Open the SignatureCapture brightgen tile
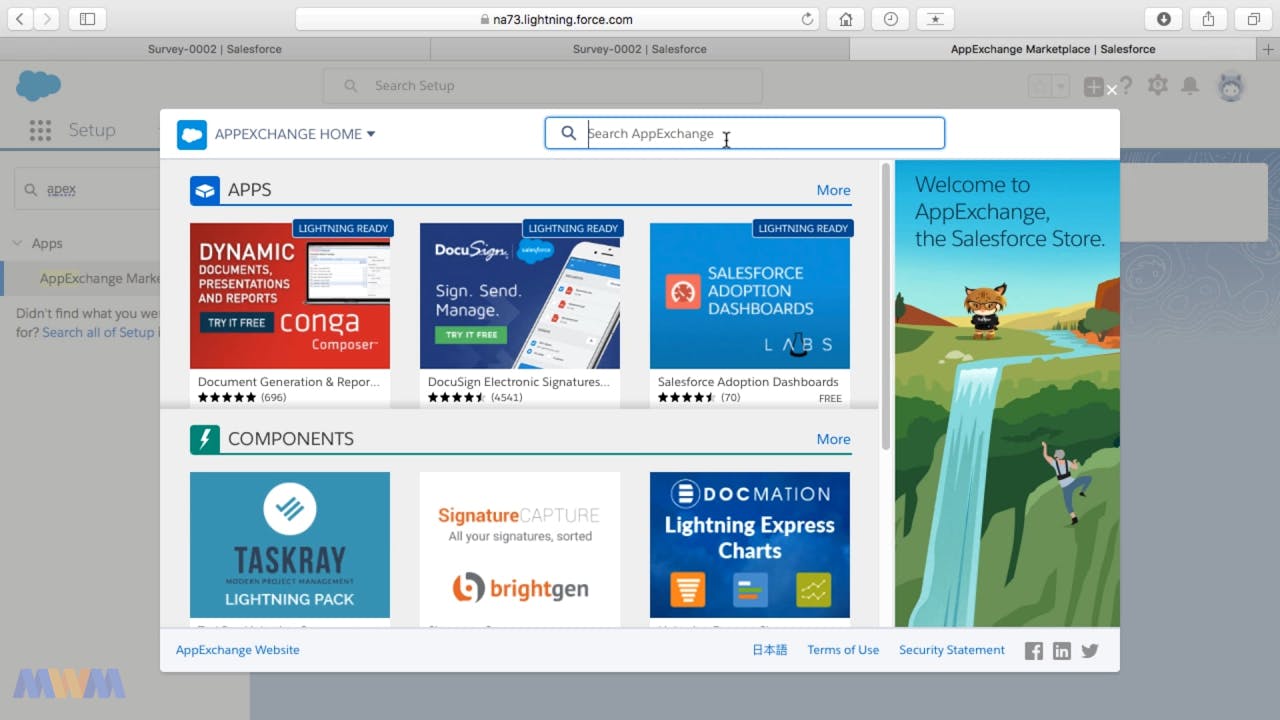The image size is (1280, 720). pos(520,545)
